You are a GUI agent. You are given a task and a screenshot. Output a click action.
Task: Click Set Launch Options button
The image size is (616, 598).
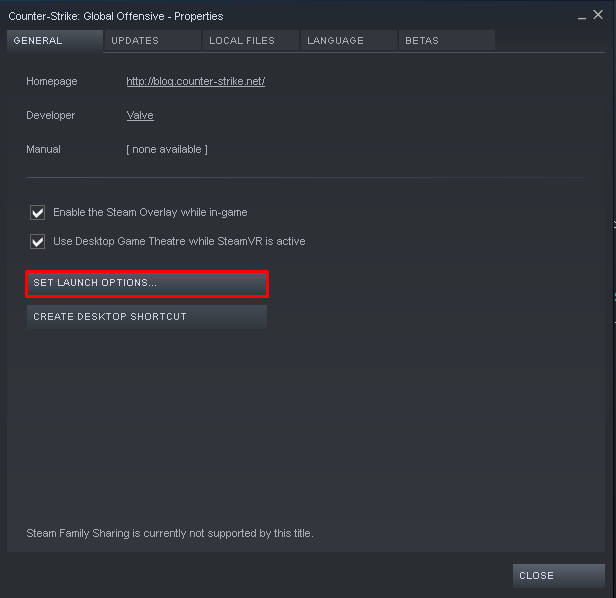[147, 284]
